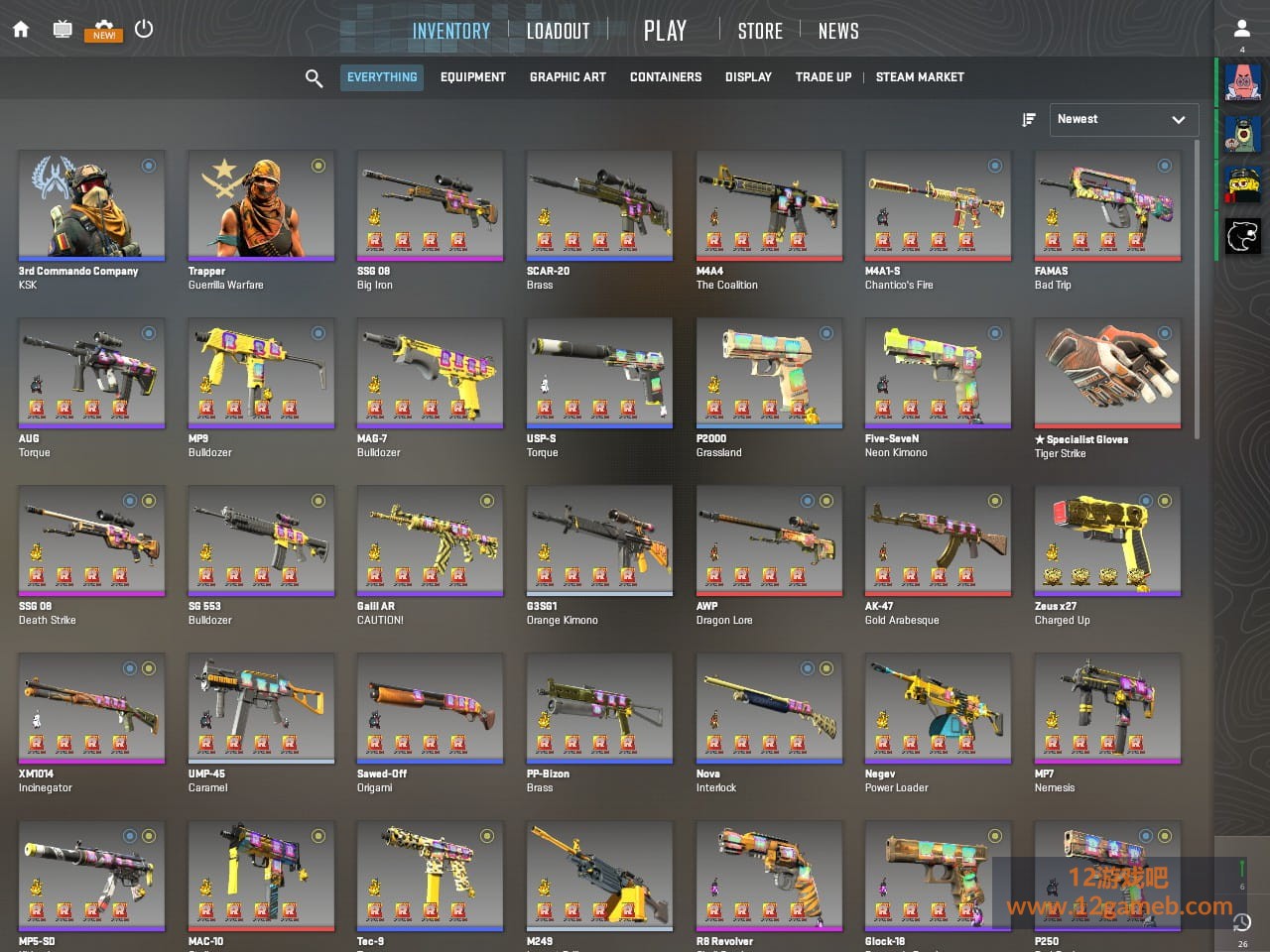Screen dimensions: 1270x952
Task: Go to the home screen icon
Action: (21, 29)
